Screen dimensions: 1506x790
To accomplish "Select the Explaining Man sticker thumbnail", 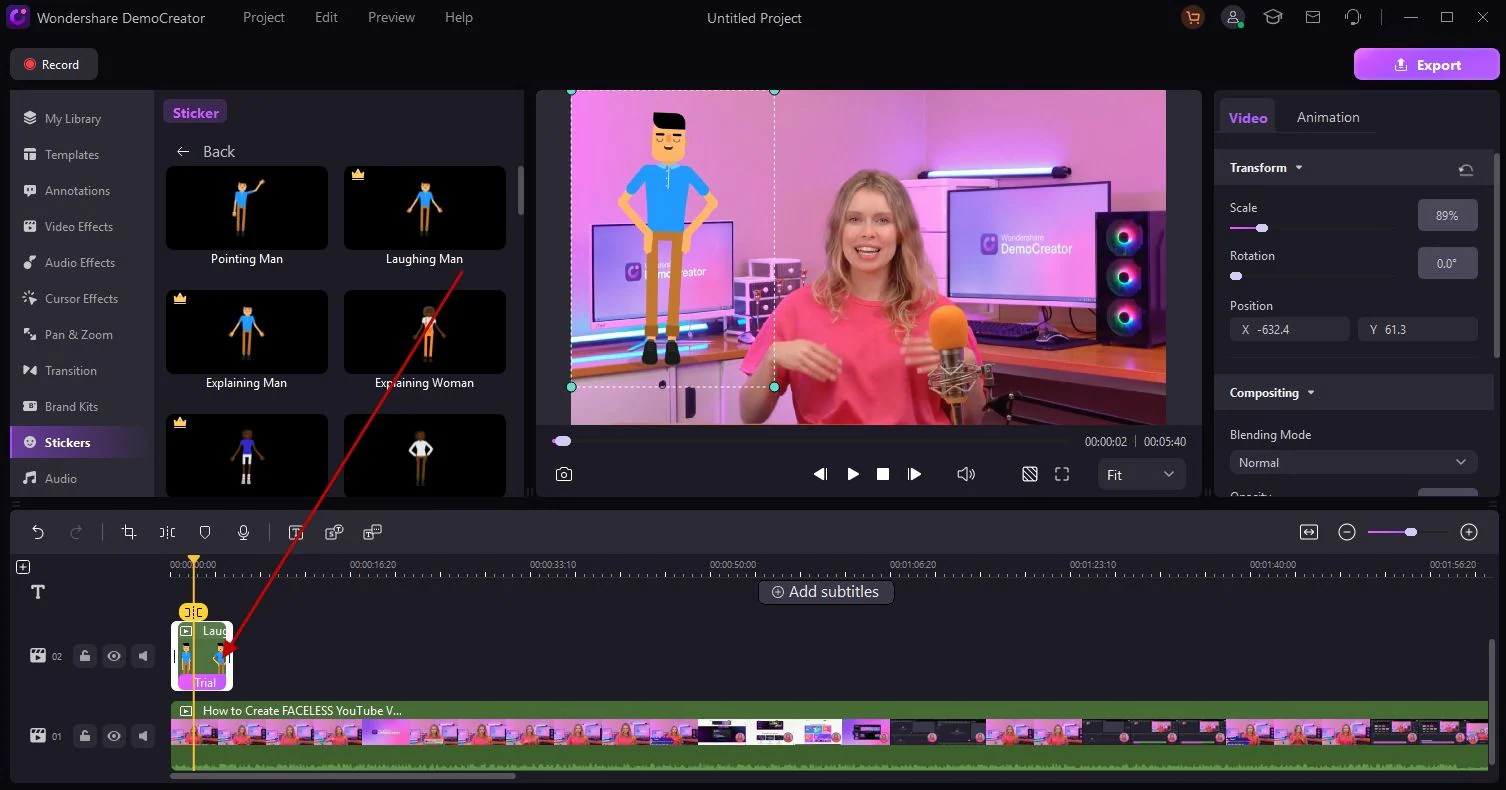I will pyautogui.click(x=247, y=332).
